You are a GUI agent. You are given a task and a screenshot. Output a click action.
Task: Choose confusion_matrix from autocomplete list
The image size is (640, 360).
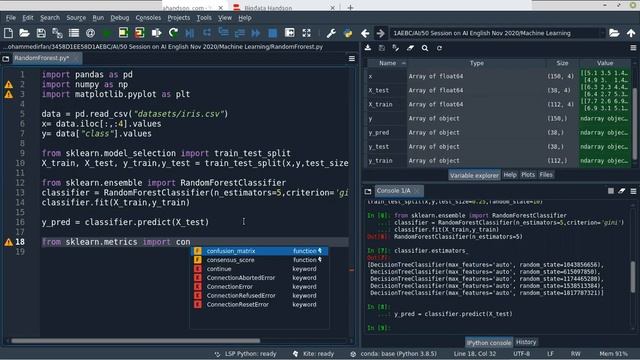click(x=260, y=251)
